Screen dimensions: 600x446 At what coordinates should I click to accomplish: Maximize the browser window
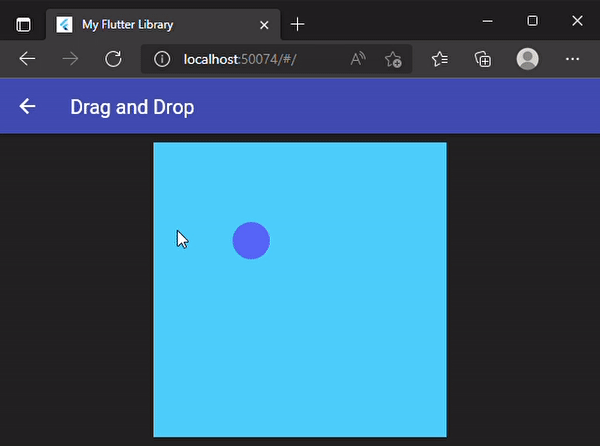532,21
